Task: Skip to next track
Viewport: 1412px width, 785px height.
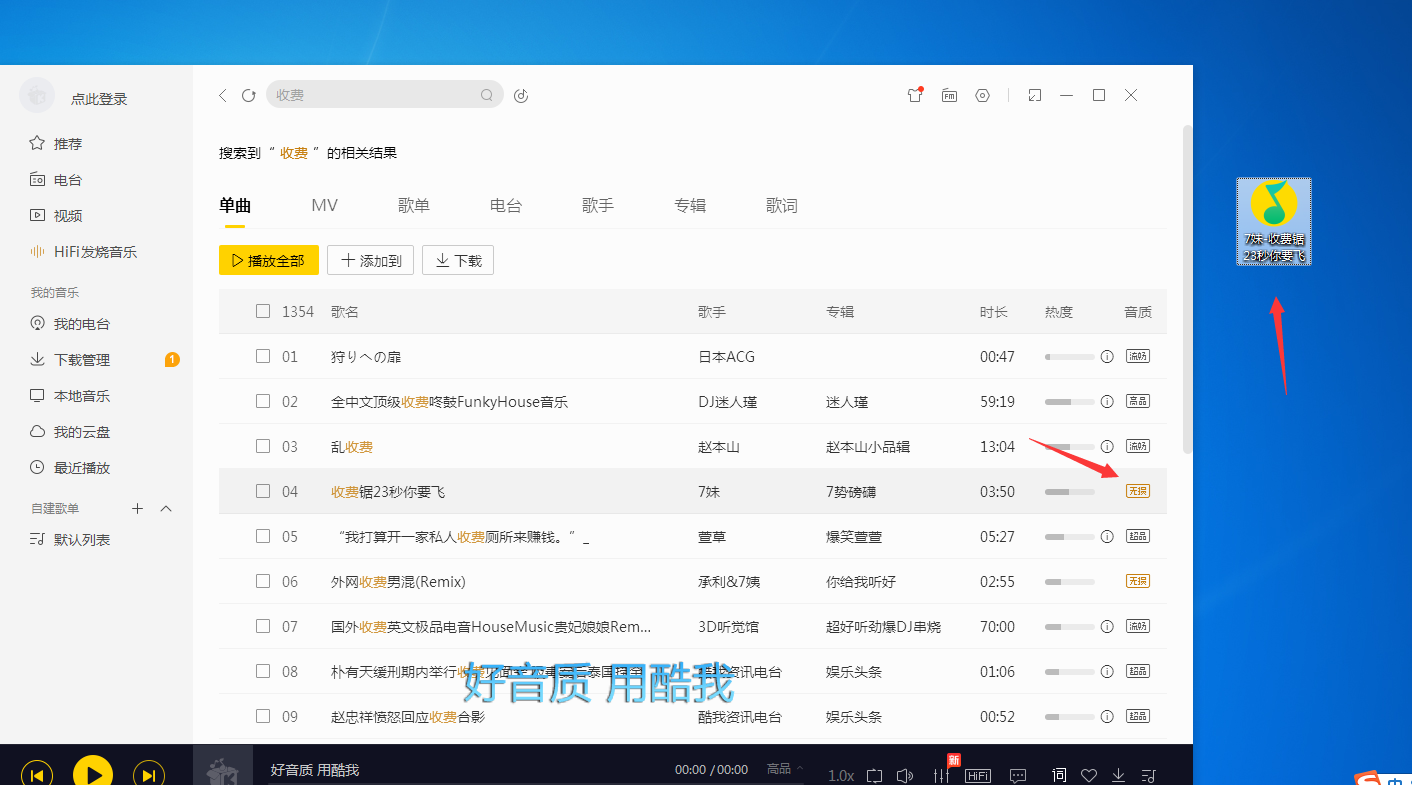Action: pyautogui.click(x=149, y=774)
